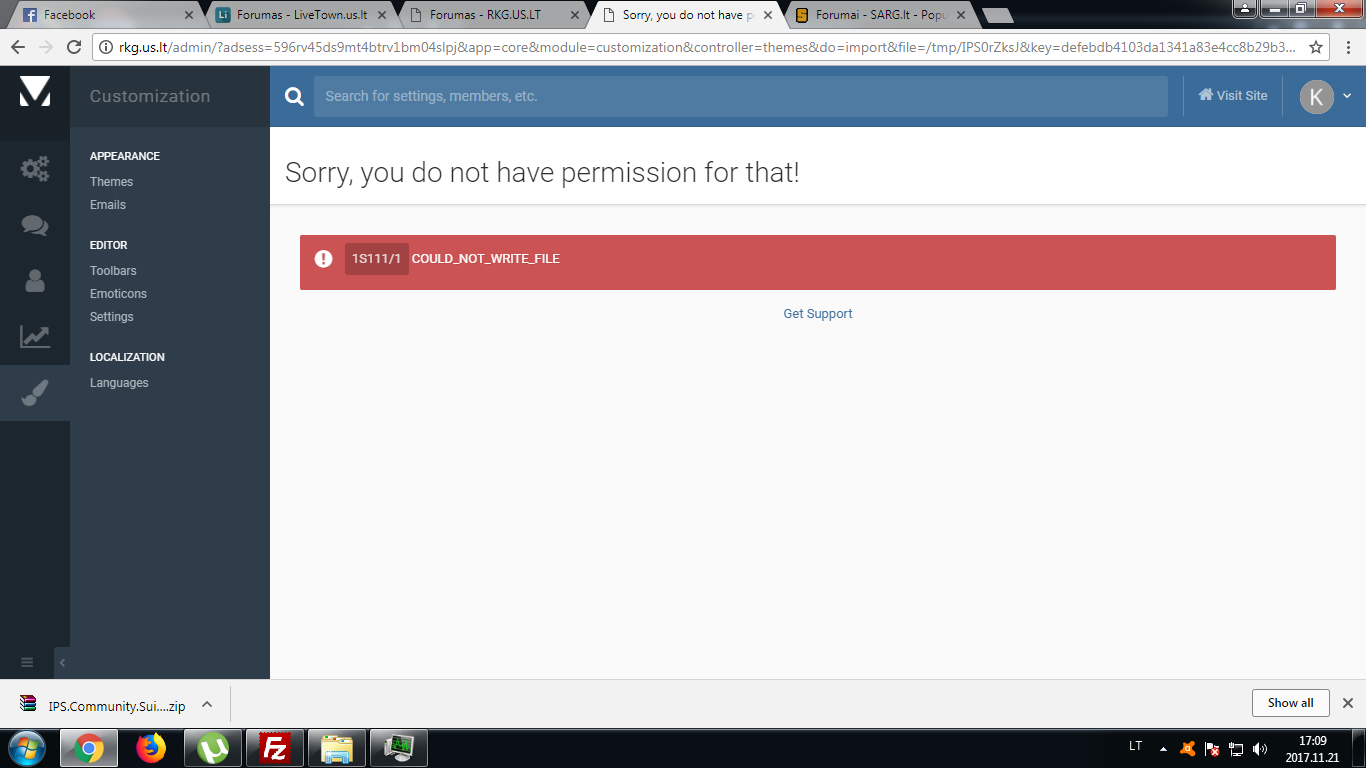
Task: Open the K user avatar menu
Action: coord(1325,96)
